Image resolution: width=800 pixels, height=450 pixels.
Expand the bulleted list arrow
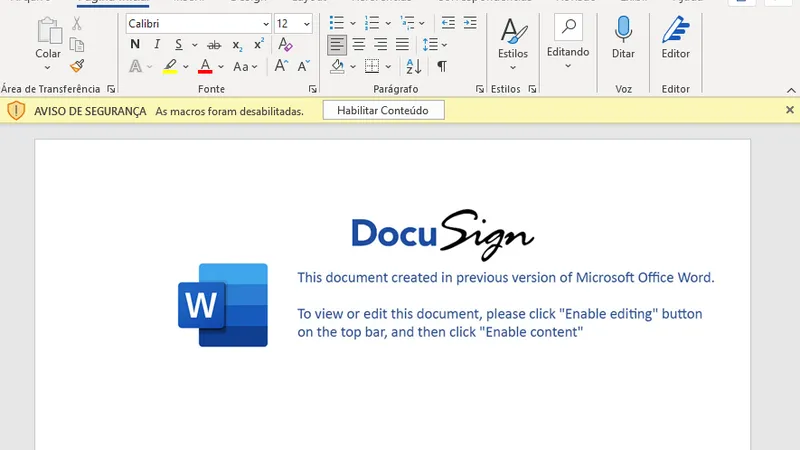point(353,23)
